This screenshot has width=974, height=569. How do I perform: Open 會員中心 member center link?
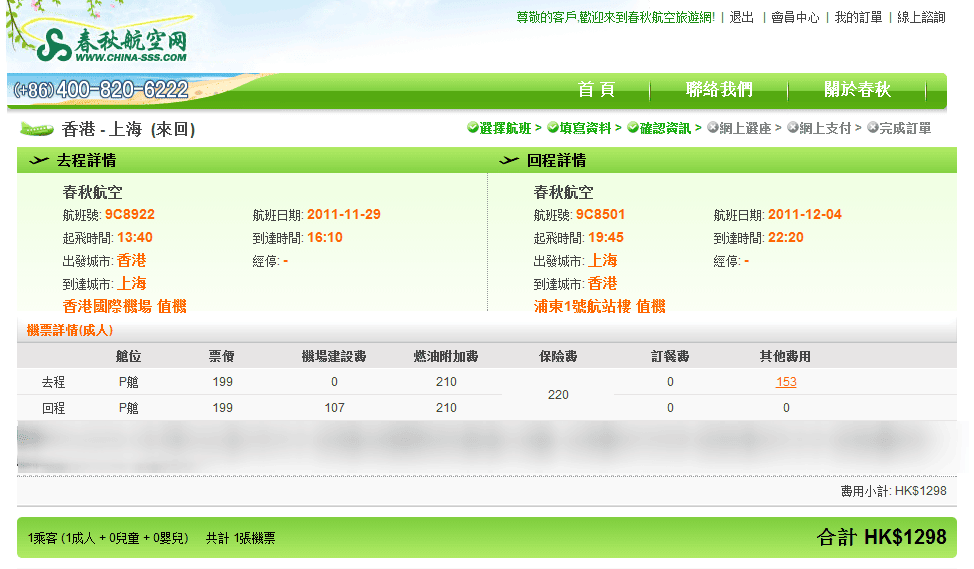click(795, 17)
